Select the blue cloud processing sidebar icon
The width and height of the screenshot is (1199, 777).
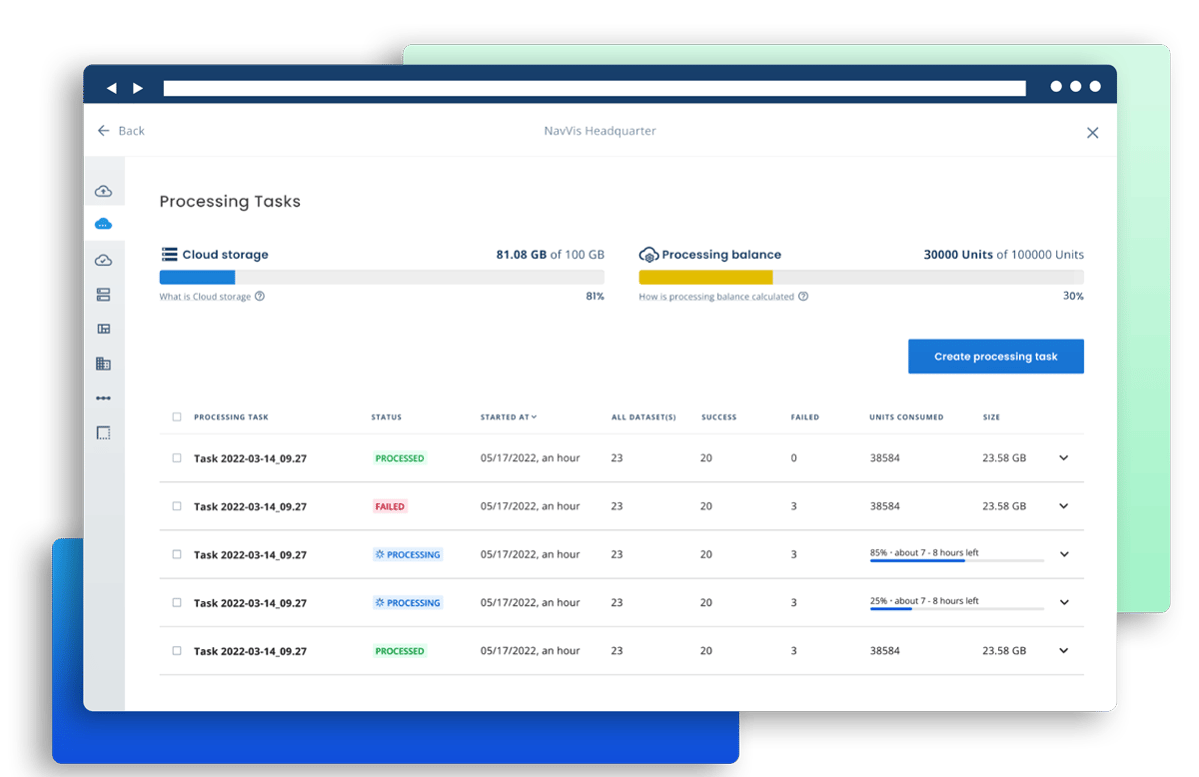(x=103, y=225)
